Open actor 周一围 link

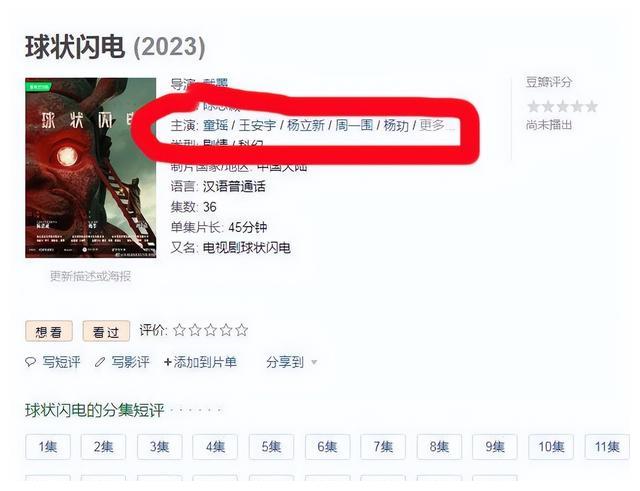click(354, 125)
